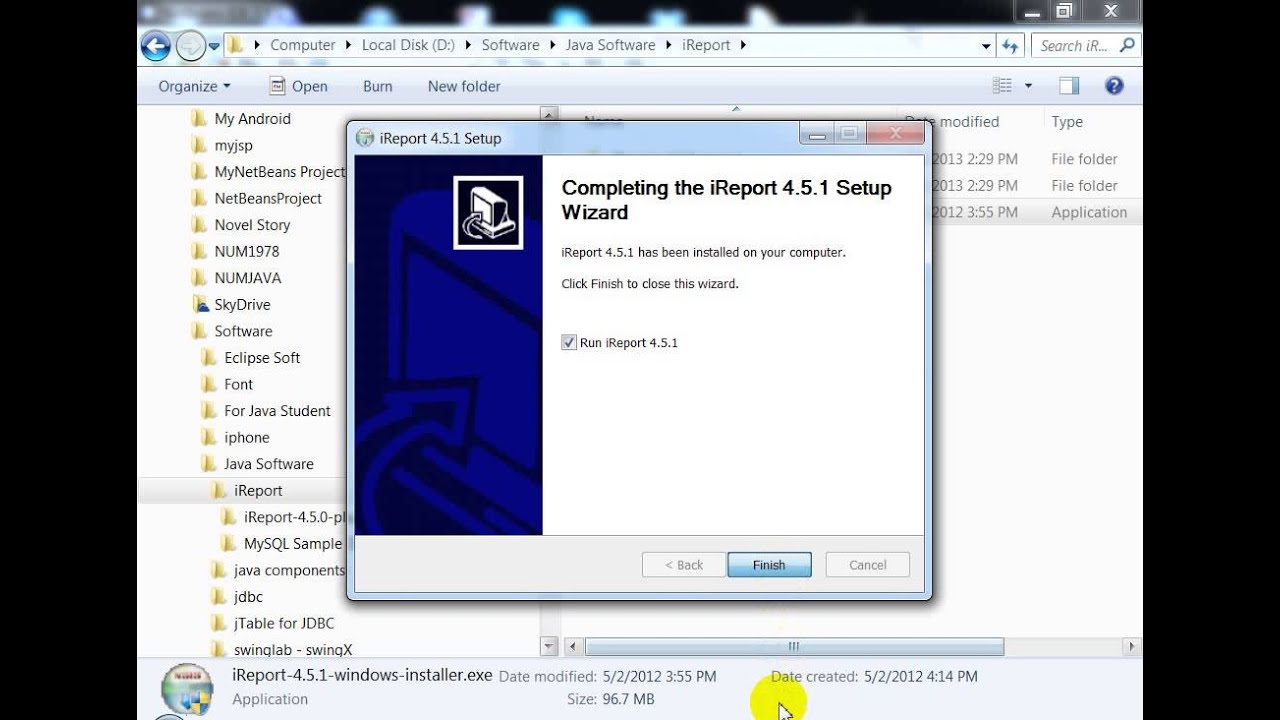Select the java components folder
This screenshot has width=1280, height=720.
click(x=289, y=570)
